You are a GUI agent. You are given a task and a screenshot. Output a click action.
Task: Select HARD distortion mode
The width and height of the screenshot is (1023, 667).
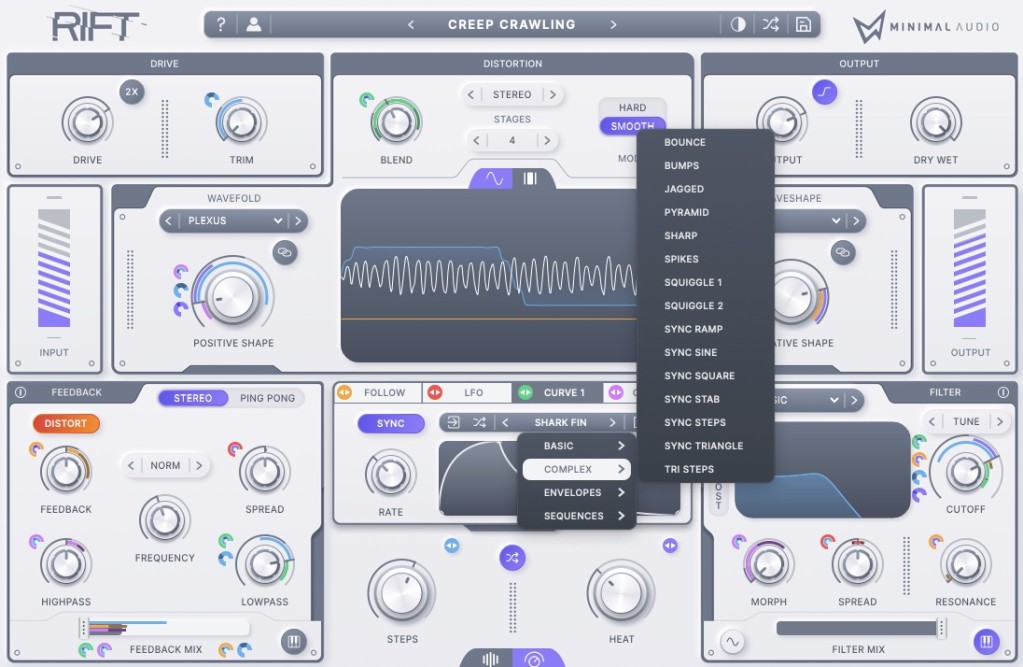click(632, 107)
